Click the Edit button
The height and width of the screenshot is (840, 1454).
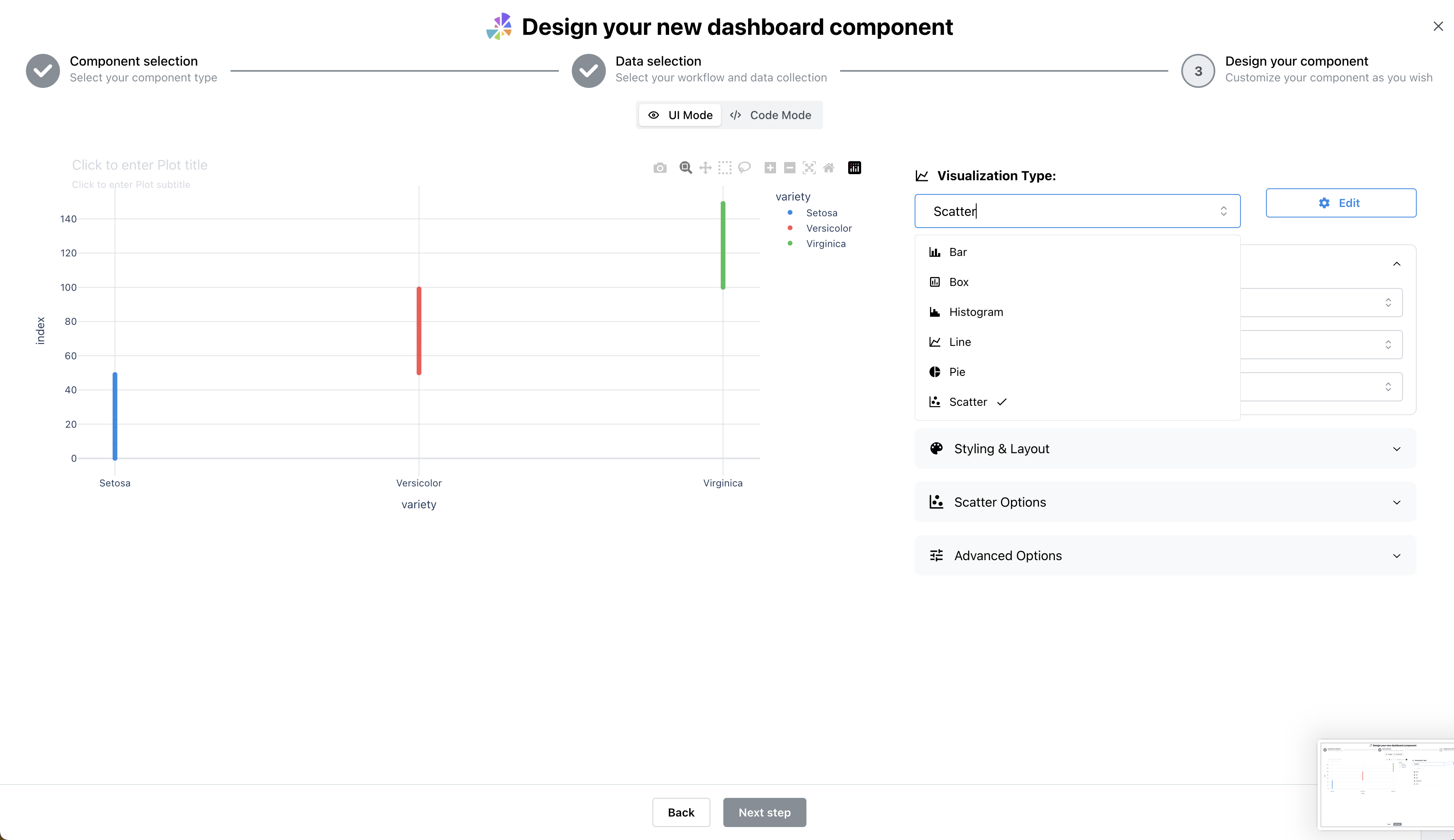(x=1341, y=203)
